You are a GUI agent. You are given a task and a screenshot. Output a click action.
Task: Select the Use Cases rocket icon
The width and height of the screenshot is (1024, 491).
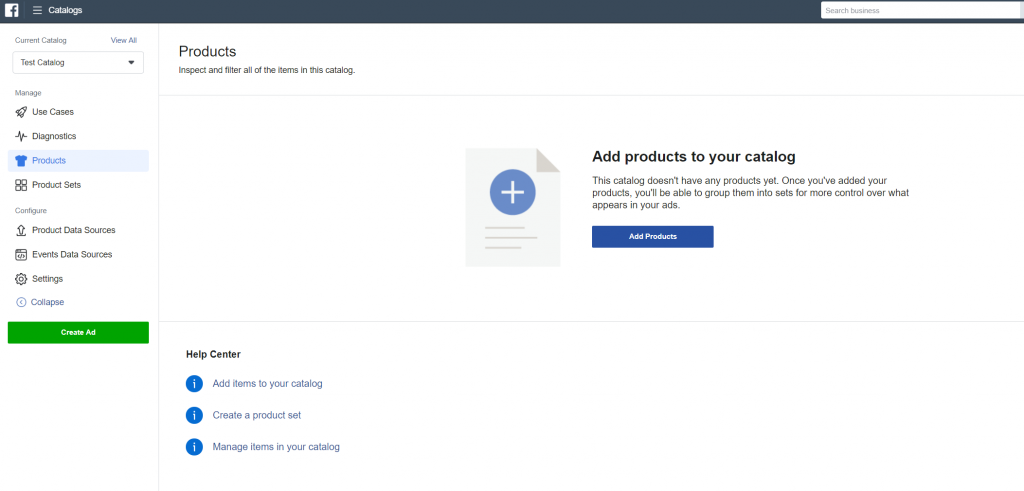pos(21,112)
